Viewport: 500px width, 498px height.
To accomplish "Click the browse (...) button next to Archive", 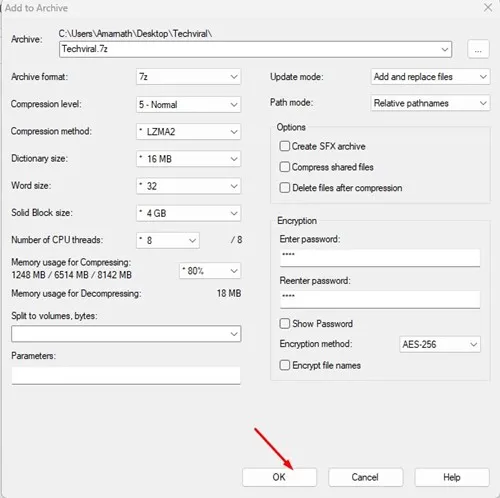I will click(x=478, y=49).
